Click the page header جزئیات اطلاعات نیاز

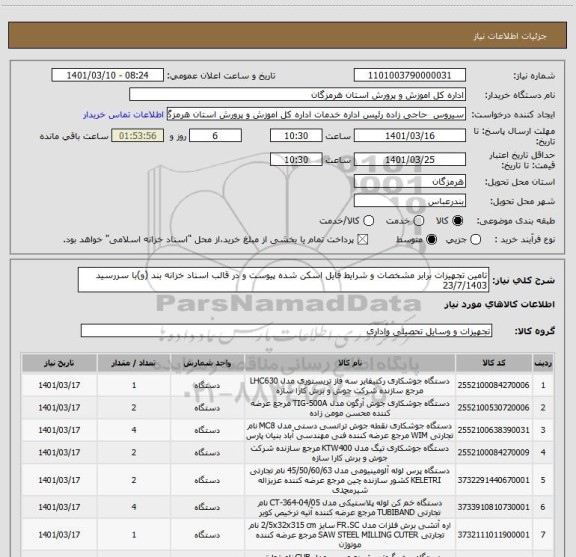coord(510,36)
